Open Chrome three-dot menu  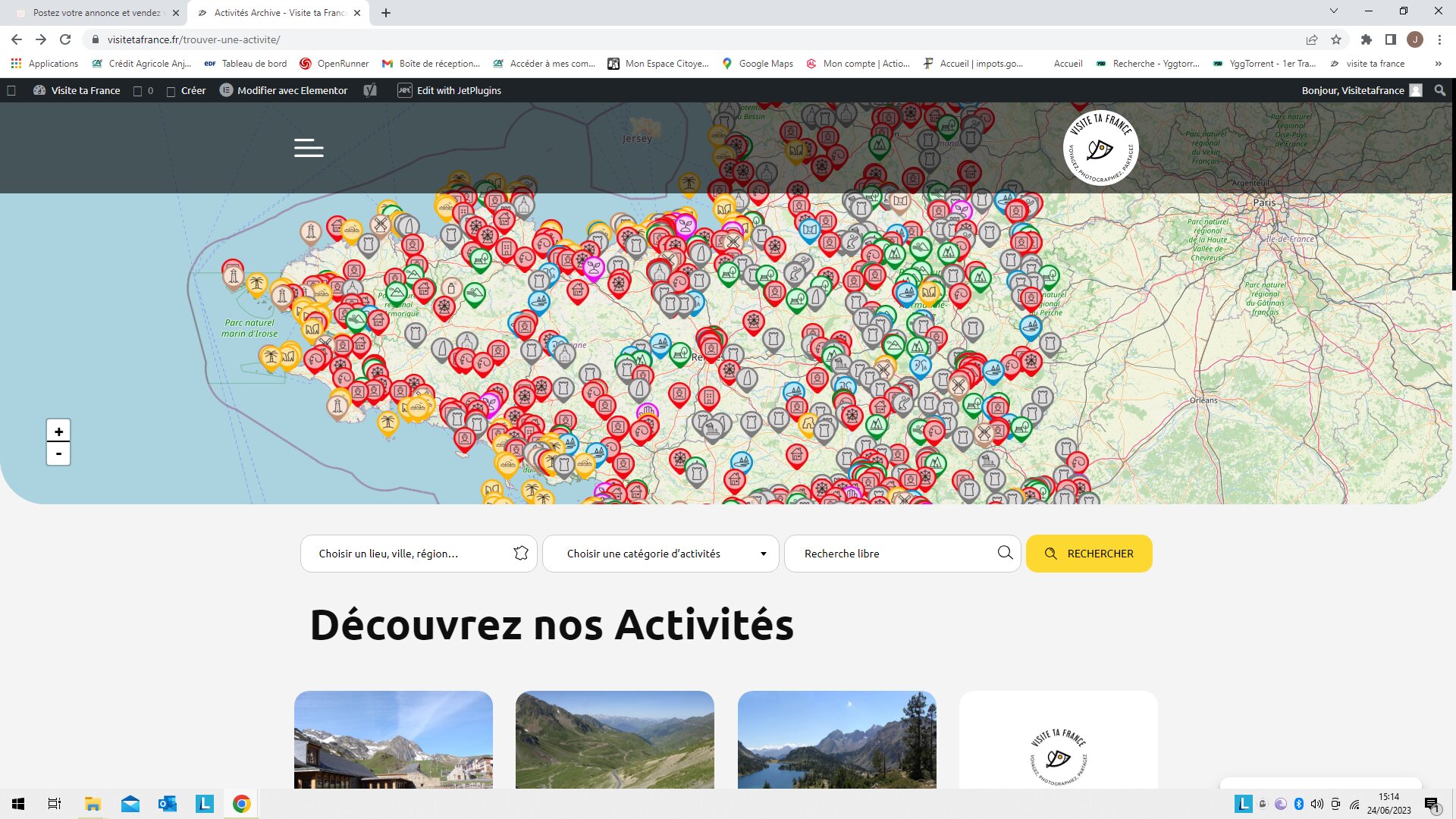pyautogui.click(x=1439, y=39)
